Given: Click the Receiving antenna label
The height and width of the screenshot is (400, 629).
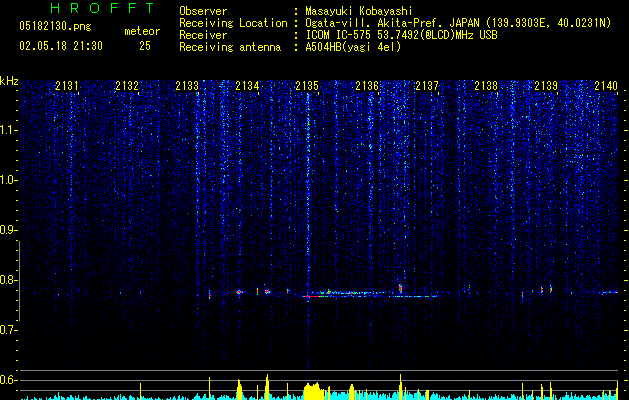Looking at the screenshot, I should coord(230,47).
